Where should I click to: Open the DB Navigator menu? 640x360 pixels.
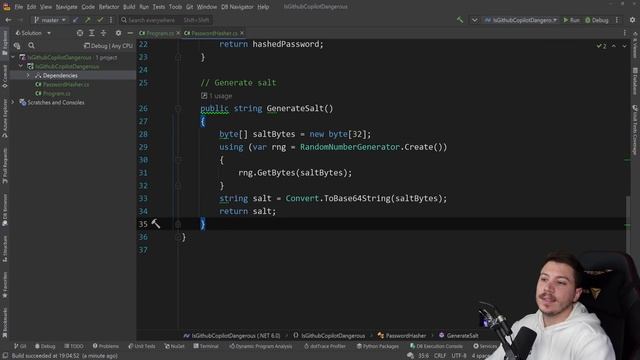coord(237,7)
